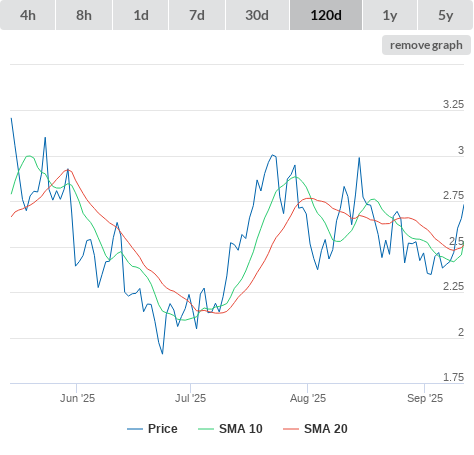This screenshot has height=455, width=474.
Task: Select the 8h time range tab
Action: [84, 15]
